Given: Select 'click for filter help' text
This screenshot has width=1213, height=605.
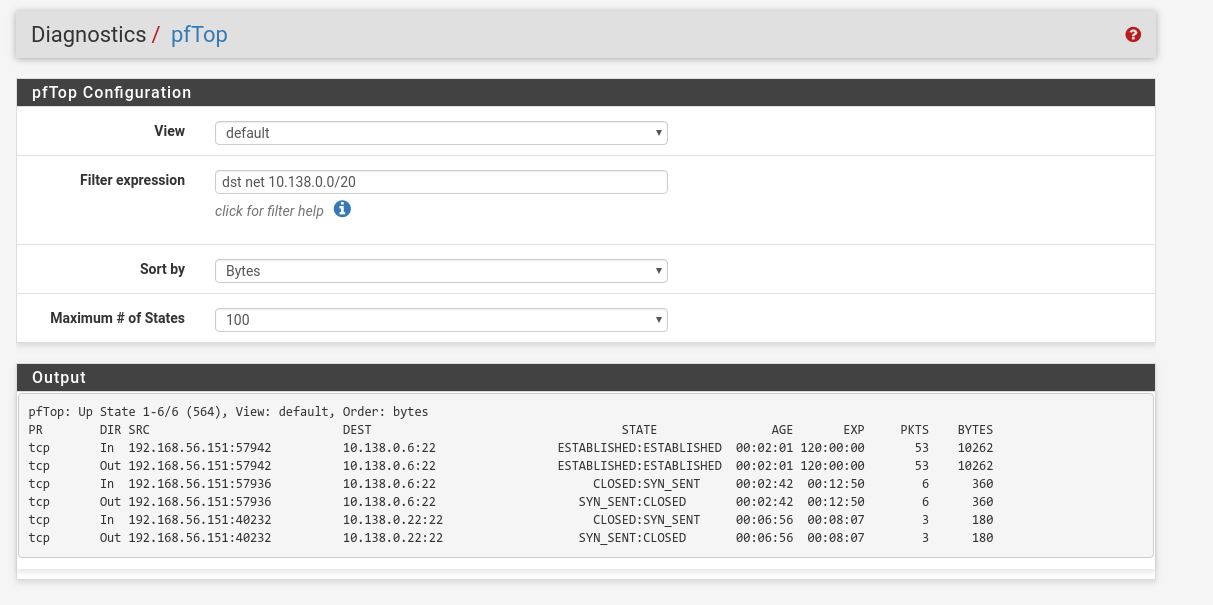Looking at the screenshot, I should pyautogui.click(x=269, y=211).
